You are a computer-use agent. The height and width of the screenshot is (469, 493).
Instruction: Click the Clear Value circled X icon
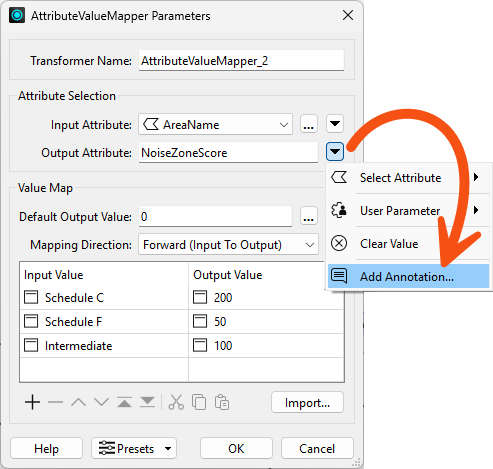339,243
